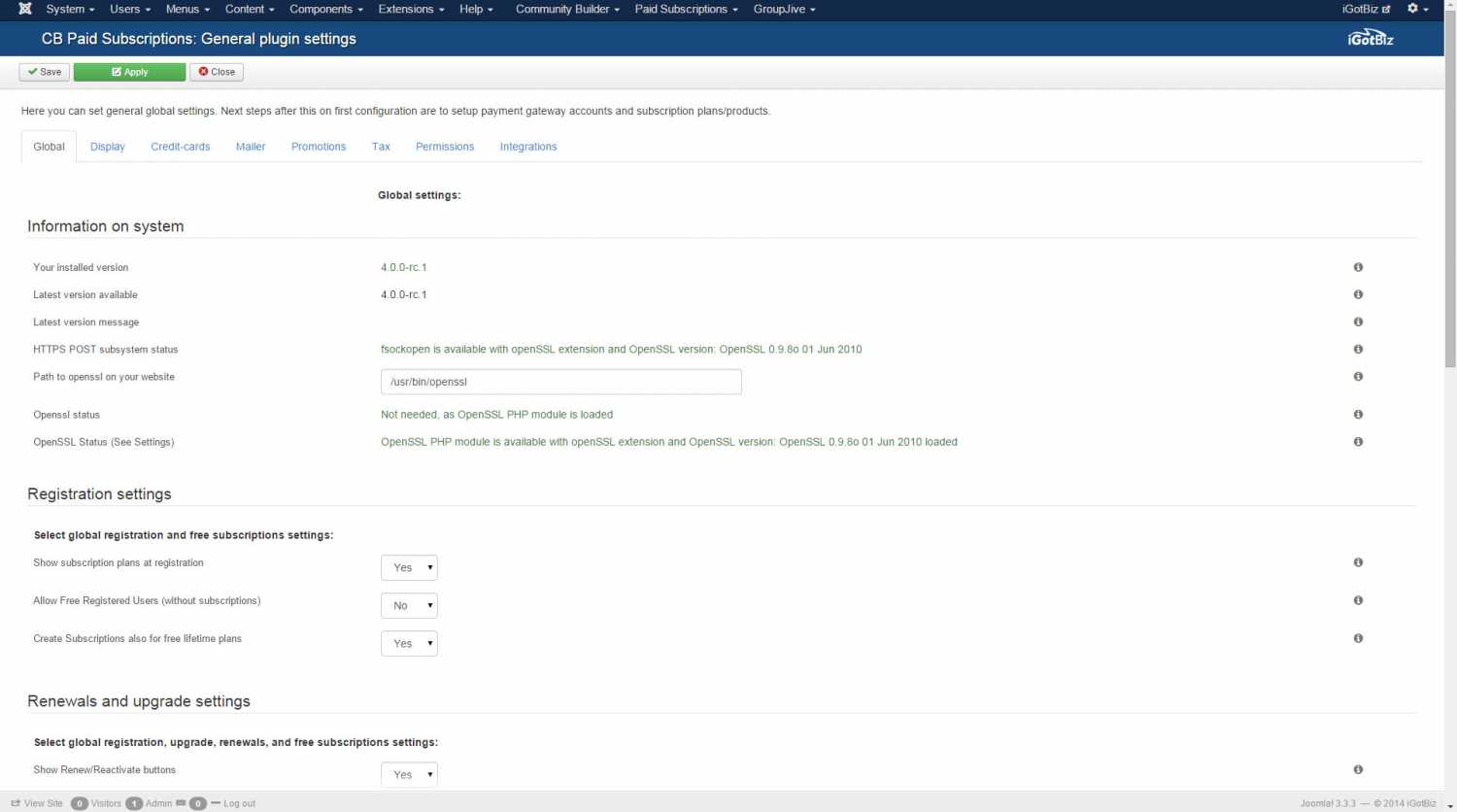Click 'Not needed, as OpenSSL PHP module' text

(x=496, y=414)
